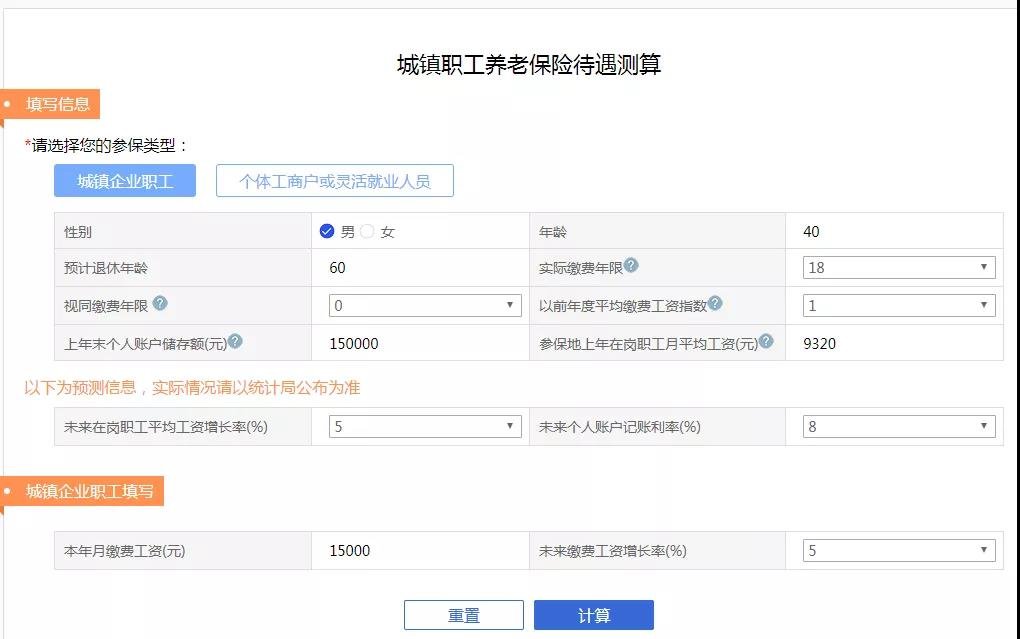Expand the 未来缴费工资增长率 dropdown
The image size is (1020, 639).
(895, 549)
